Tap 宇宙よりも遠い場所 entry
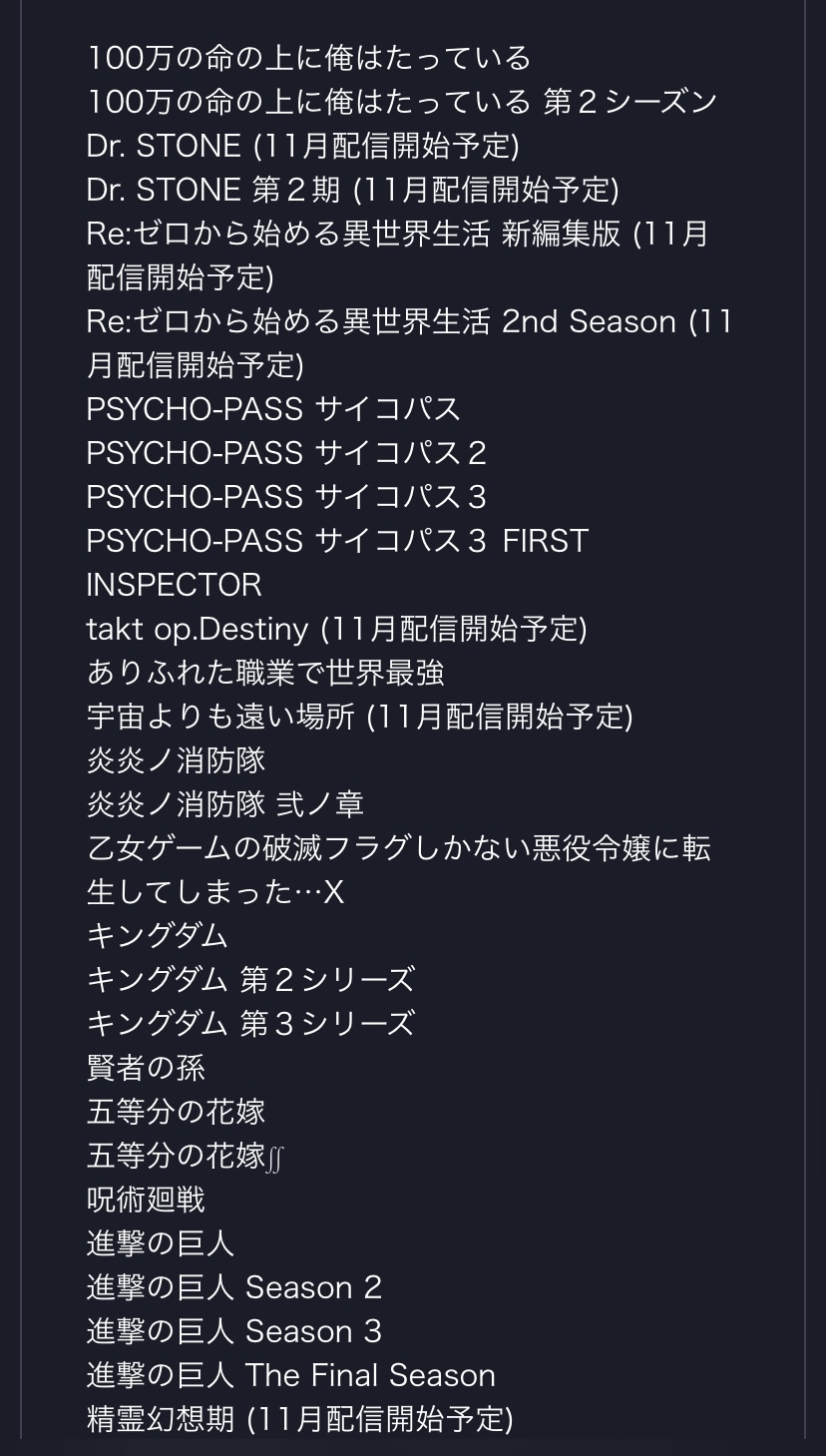Image resolution: width=826 pixels, height=1456 pixels. pos(360,717)
